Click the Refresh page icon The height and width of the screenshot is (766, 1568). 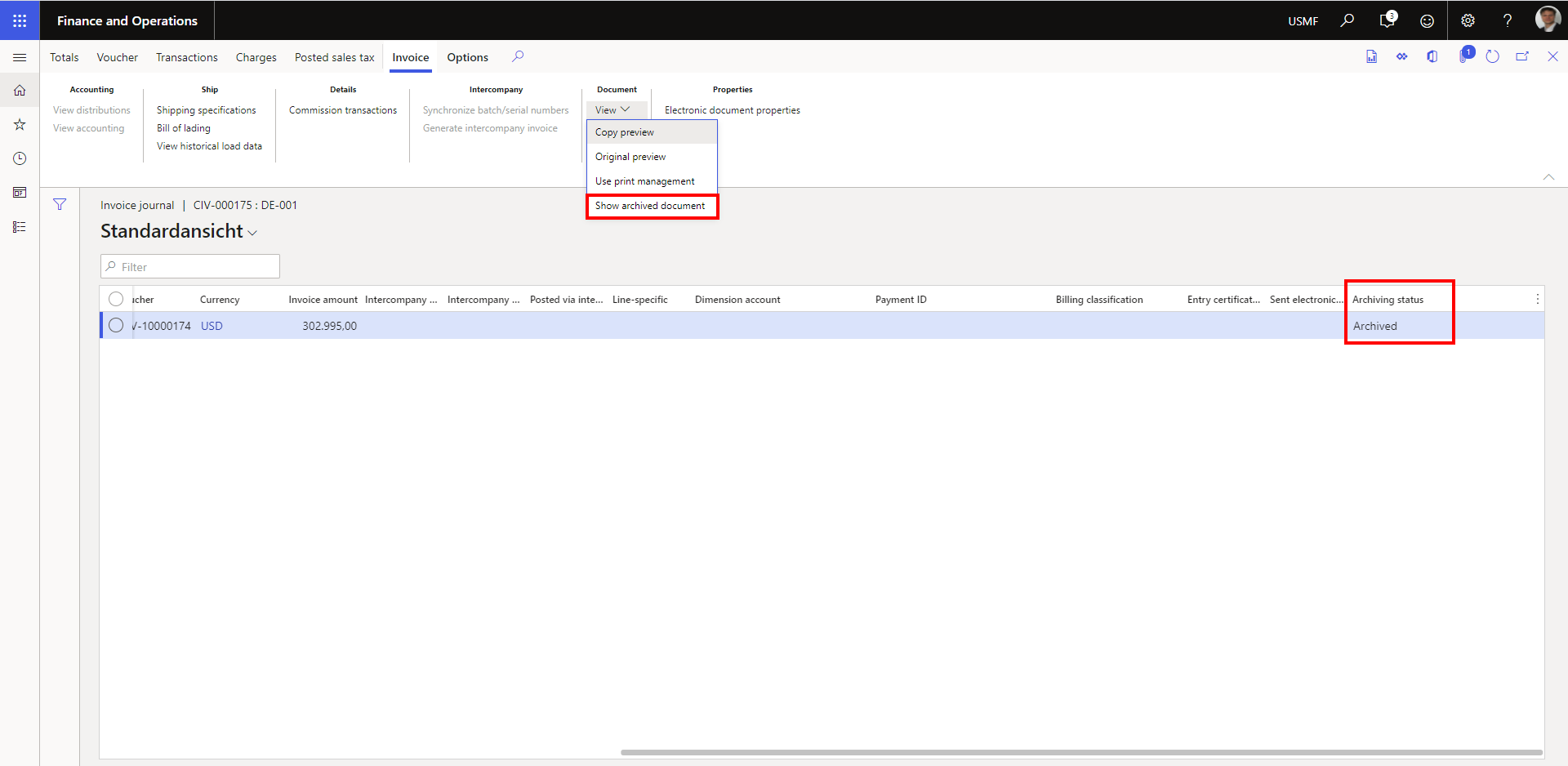pos(1492,56)
